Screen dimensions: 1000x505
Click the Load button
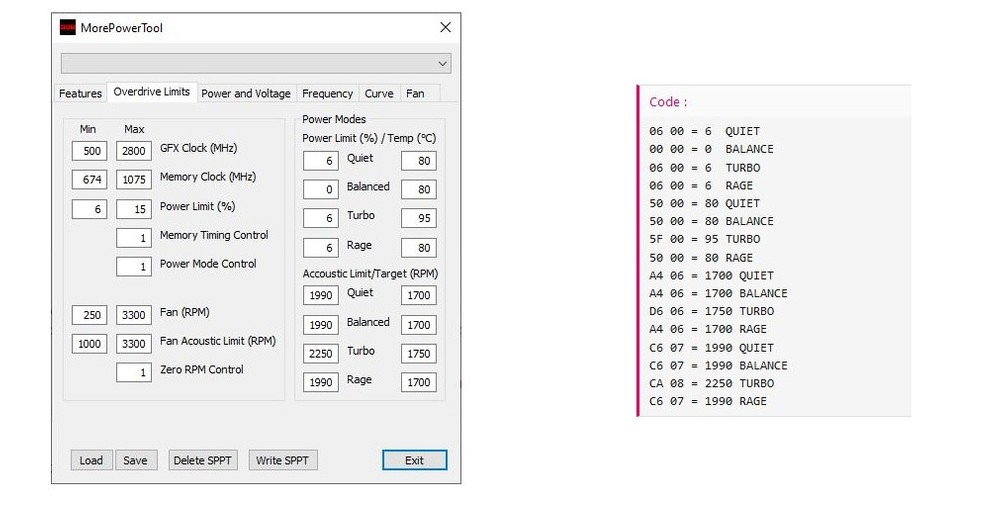pos(91,460)
